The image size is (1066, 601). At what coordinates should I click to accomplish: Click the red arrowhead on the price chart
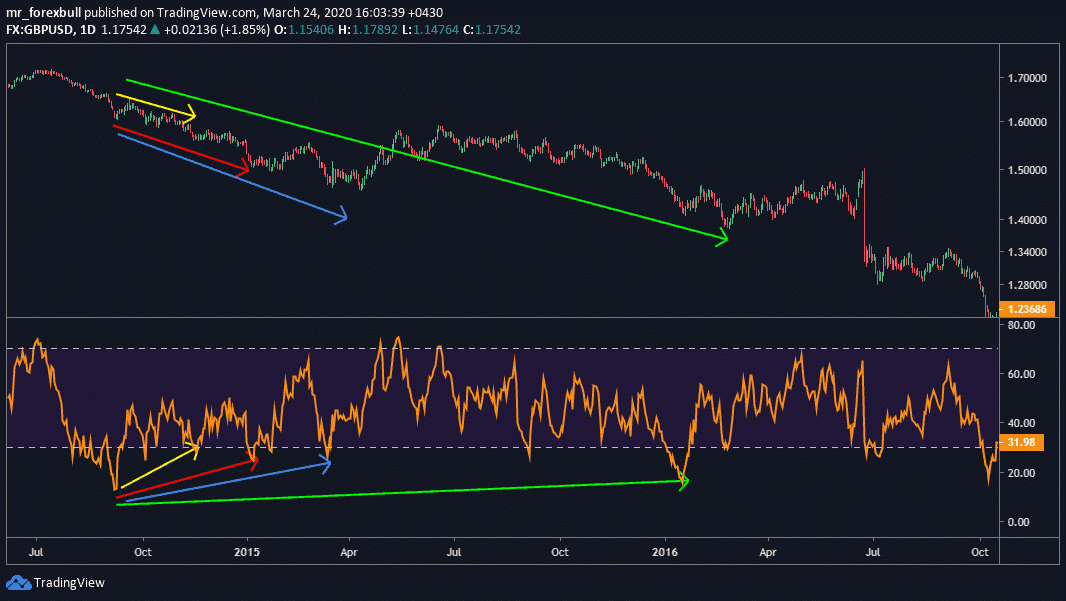point(243,170)
